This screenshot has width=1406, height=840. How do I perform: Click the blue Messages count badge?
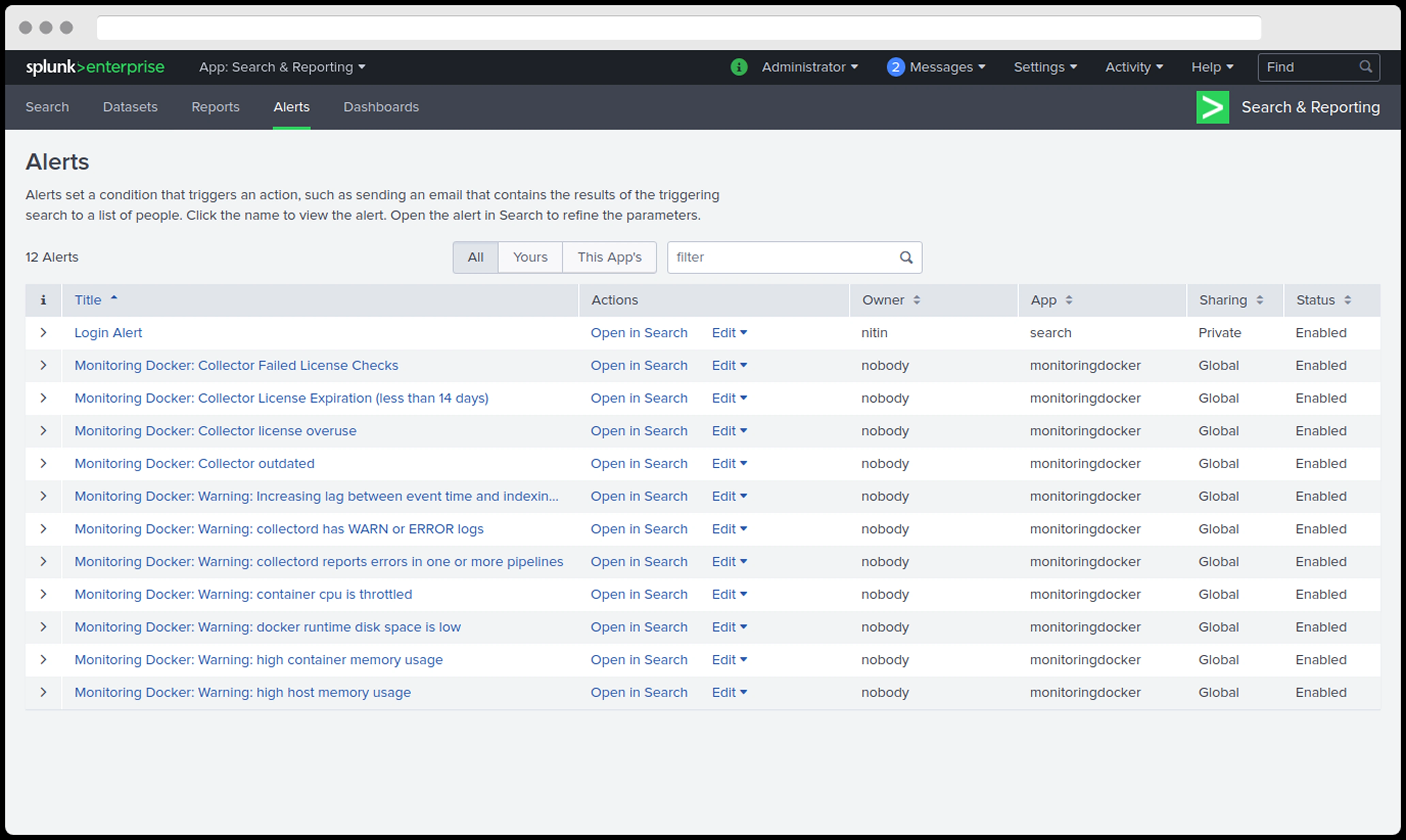pyautogui.click(x=895, y=67)
